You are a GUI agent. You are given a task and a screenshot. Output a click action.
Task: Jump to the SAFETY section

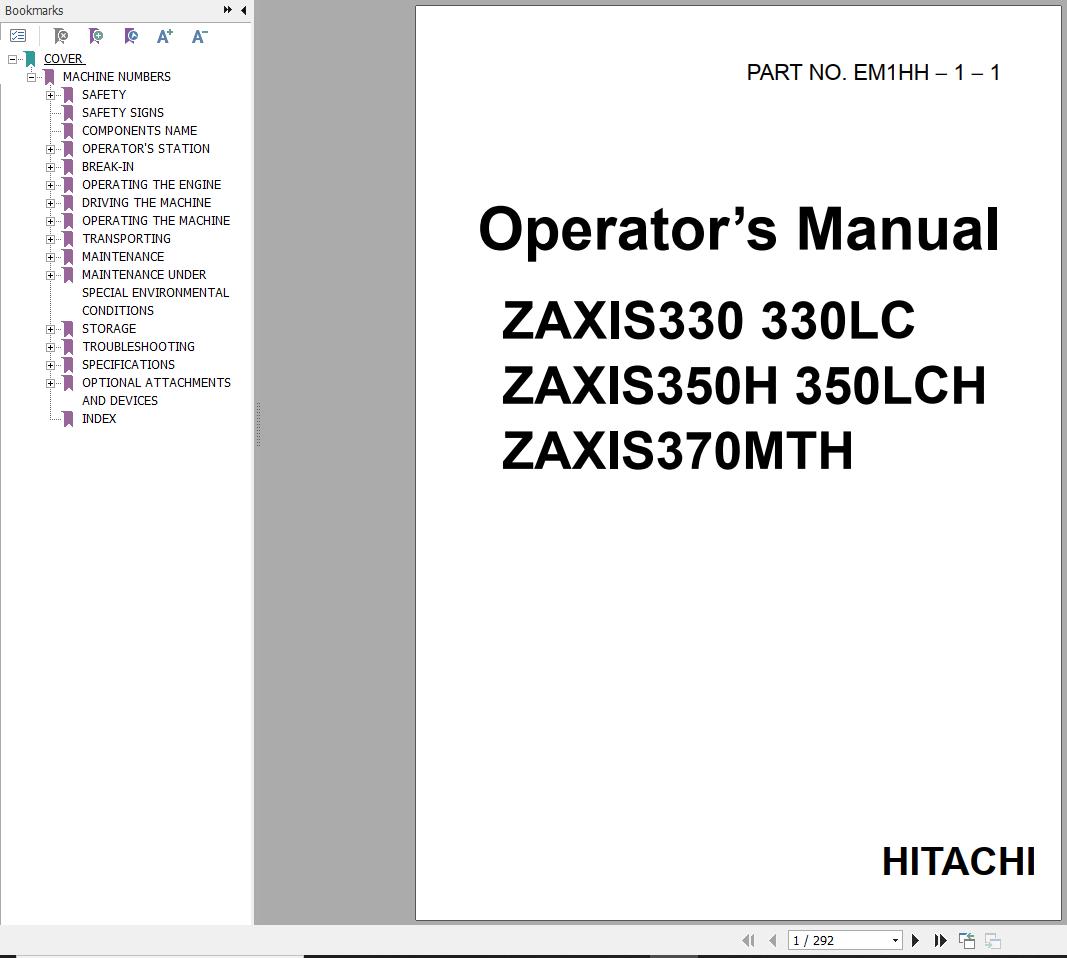[x=104, y=95]
